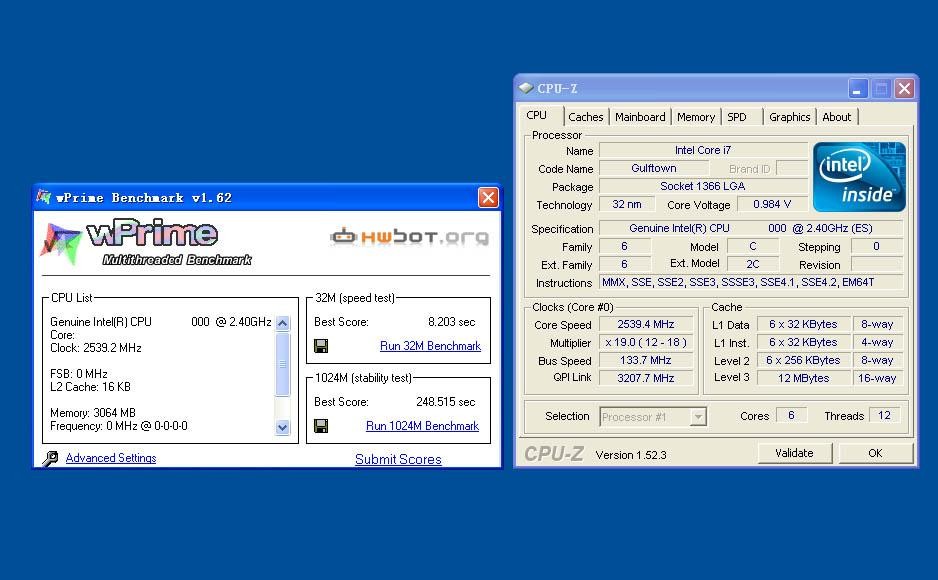Click the Threads value 12
The image size is (938, 580).
point(884,415)
